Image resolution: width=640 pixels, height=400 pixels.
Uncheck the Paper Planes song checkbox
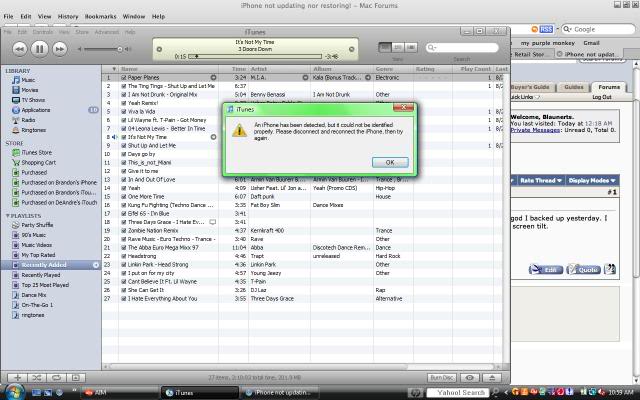pos(123,78)
